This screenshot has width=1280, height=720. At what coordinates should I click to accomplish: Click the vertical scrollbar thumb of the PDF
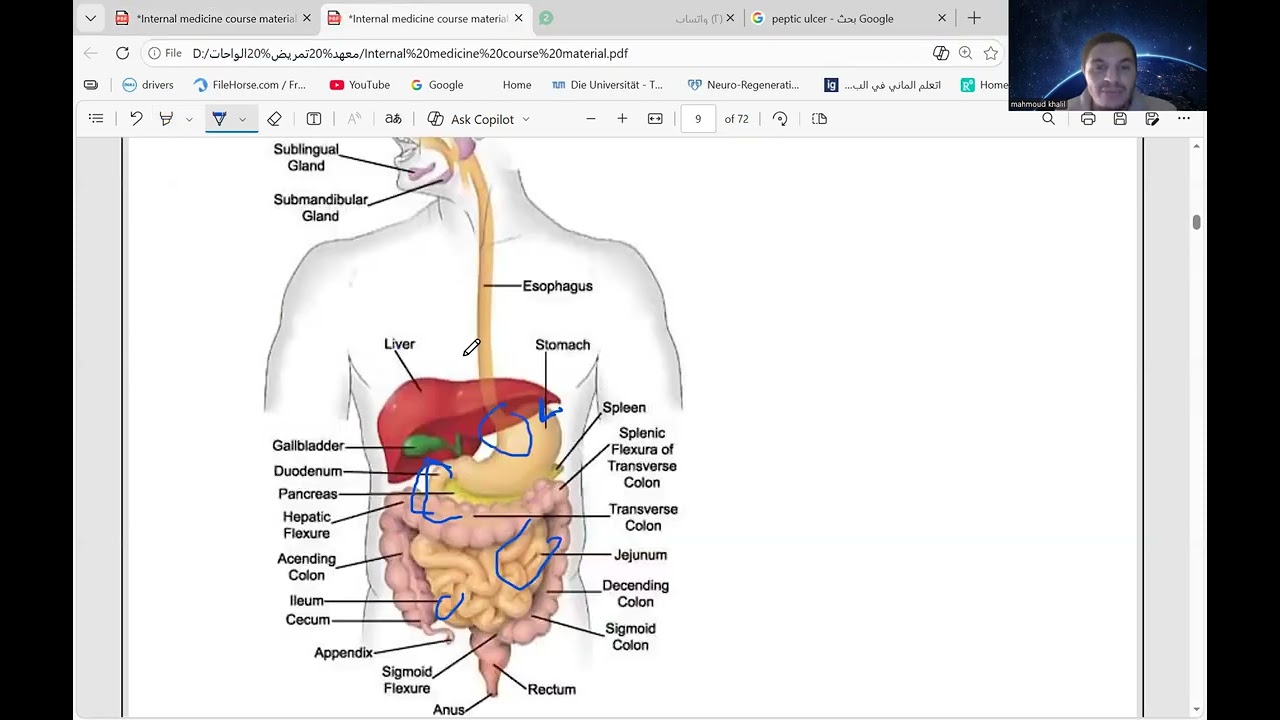point(1196,222)
